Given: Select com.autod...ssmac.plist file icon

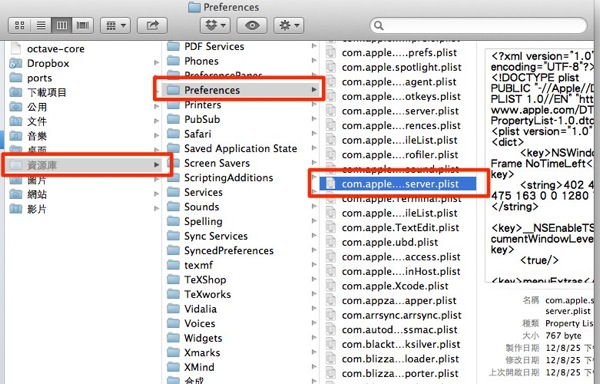Looking at the screenshot, I should point(331,330).
